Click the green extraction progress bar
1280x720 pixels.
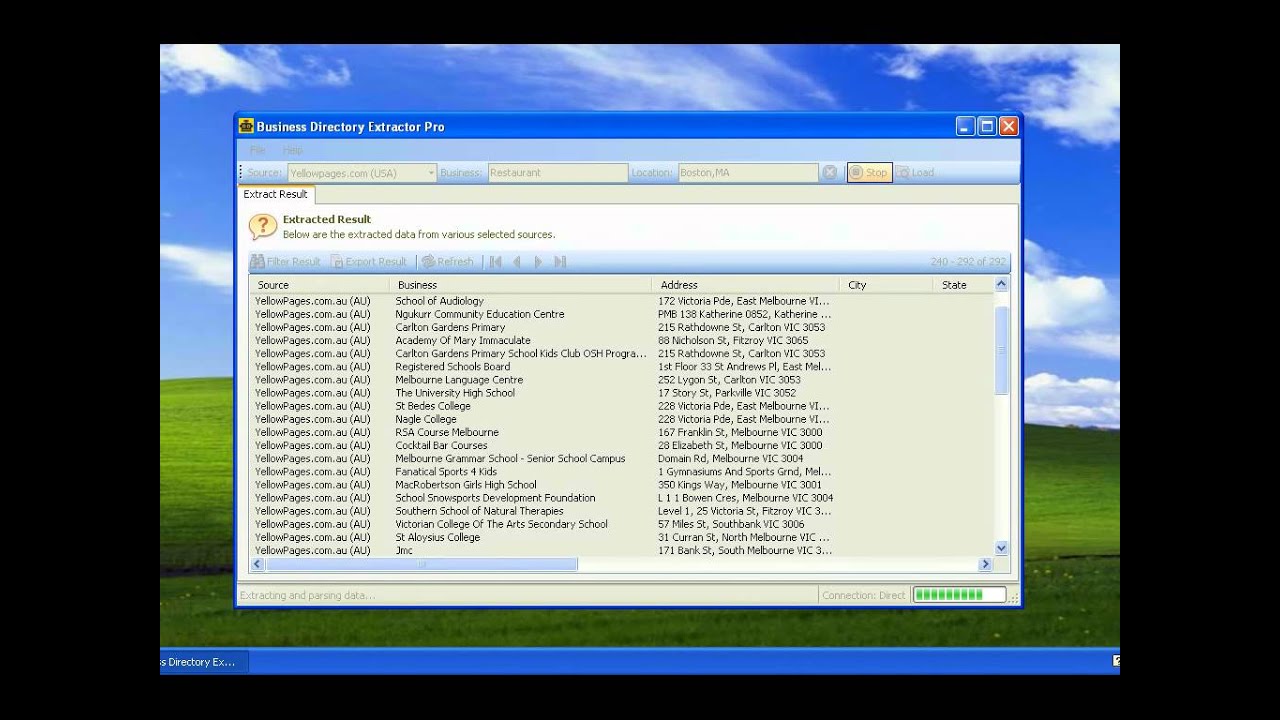(960, 595)
